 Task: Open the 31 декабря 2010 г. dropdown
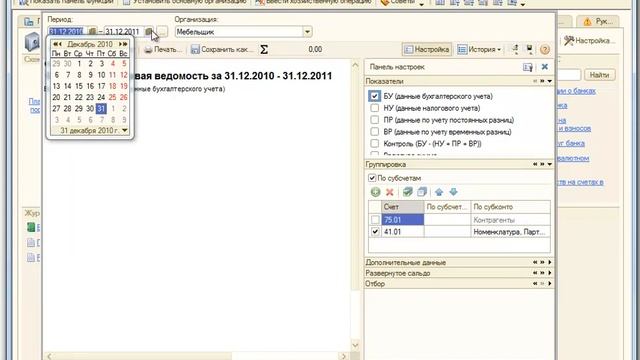[125, 131]
